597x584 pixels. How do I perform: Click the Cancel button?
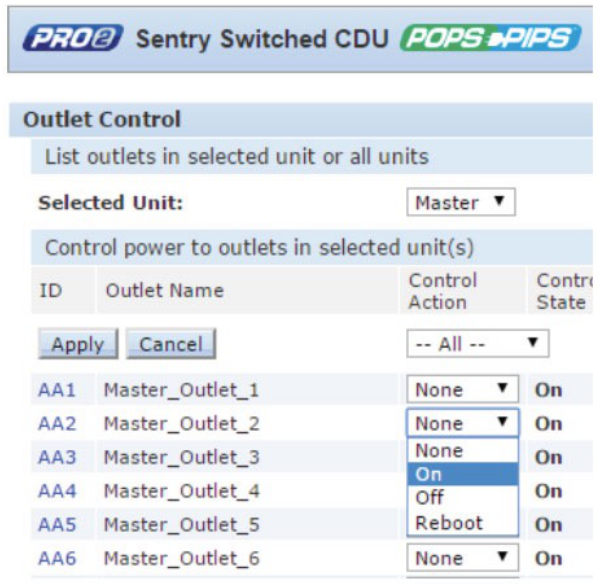171,344
